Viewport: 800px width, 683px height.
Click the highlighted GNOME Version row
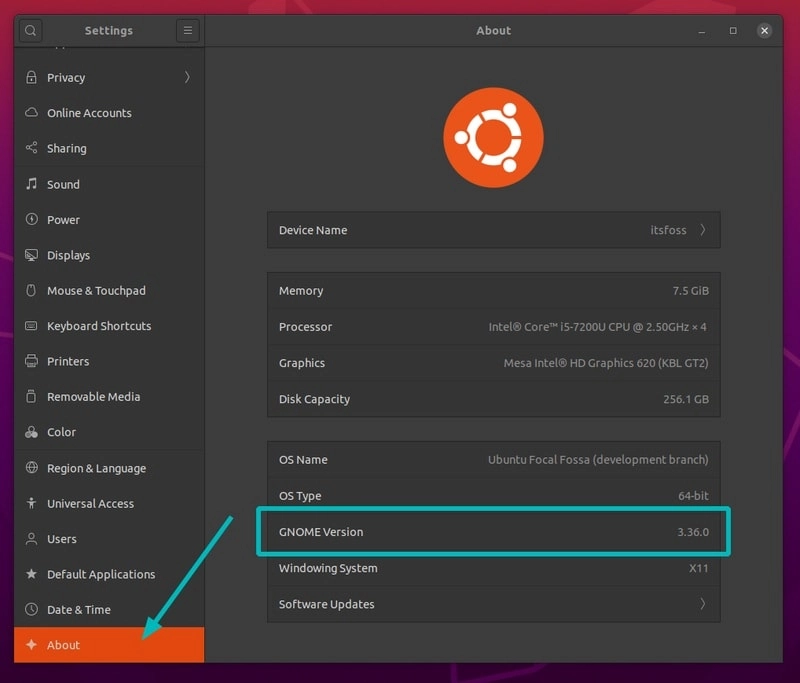click(x=493, y=531)
